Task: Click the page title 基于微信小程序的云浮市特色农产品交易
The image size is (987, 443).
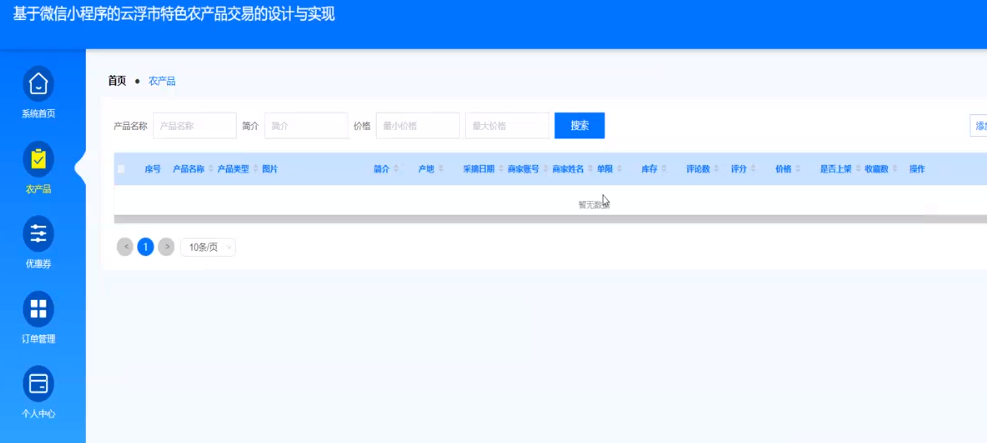Action: [x=174, y=14]
